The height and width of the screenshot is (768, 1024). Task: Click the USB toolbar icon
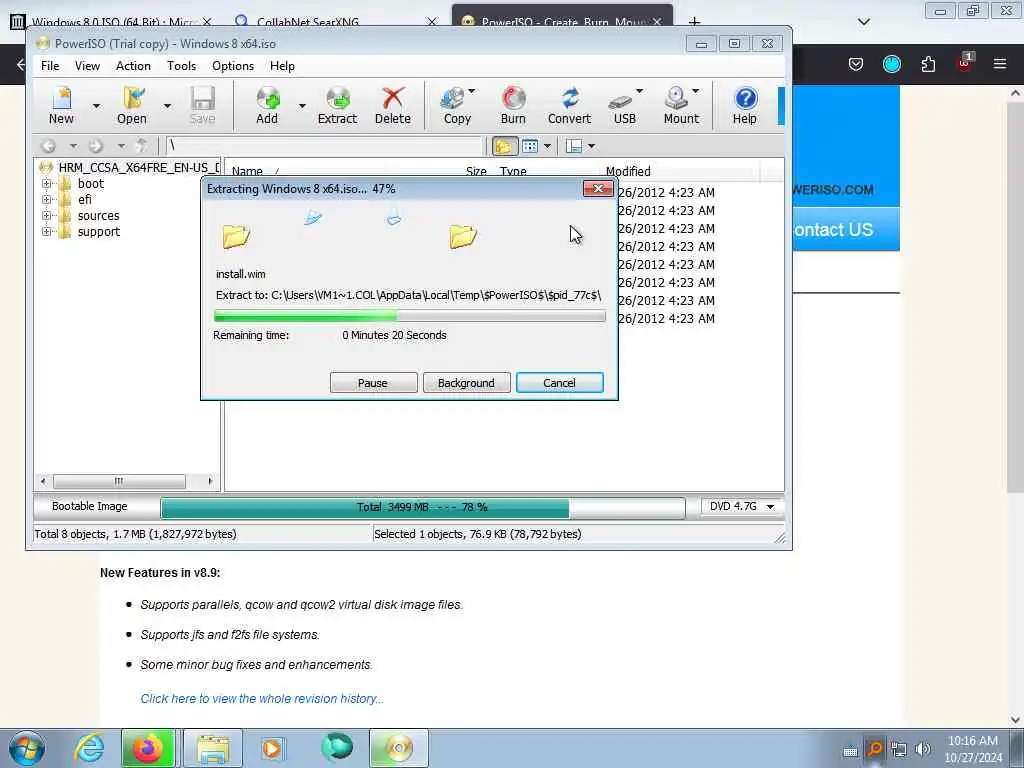click(x=624, y=105)
